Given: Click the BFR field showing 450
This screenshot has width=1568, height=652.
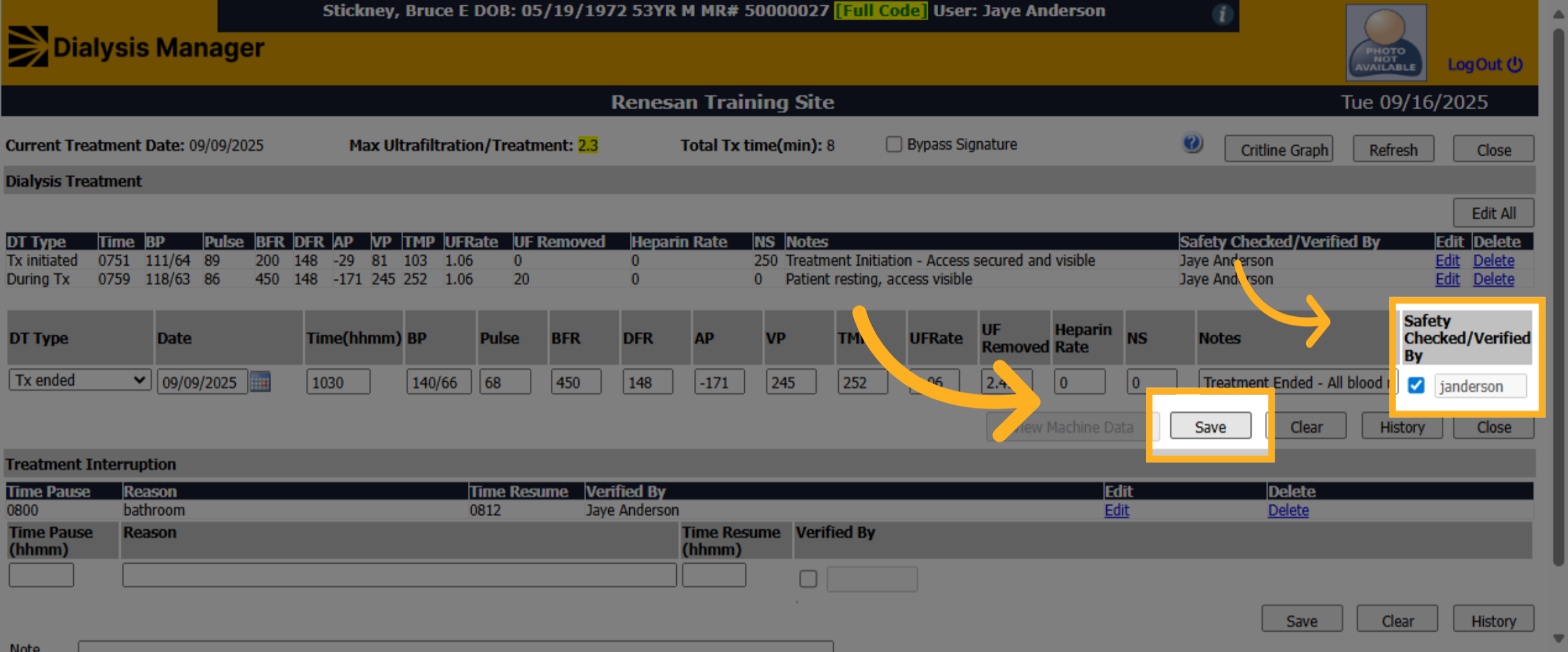Looking at the screenshot, I should [x=576, y=382].
